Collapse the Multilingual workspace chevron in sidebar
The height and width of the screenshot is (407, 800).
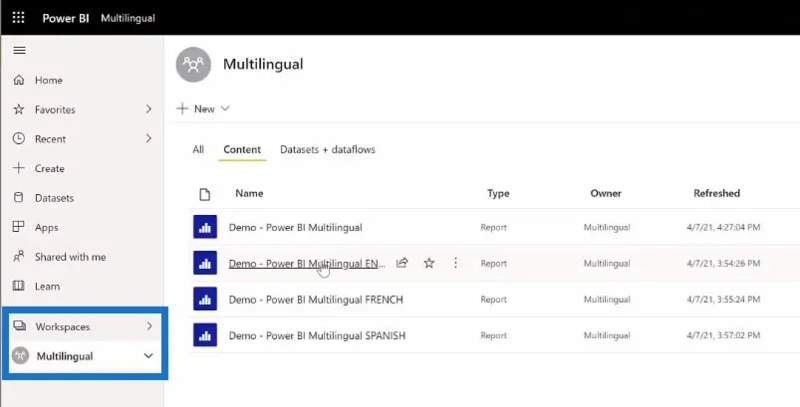pos(148,355)
